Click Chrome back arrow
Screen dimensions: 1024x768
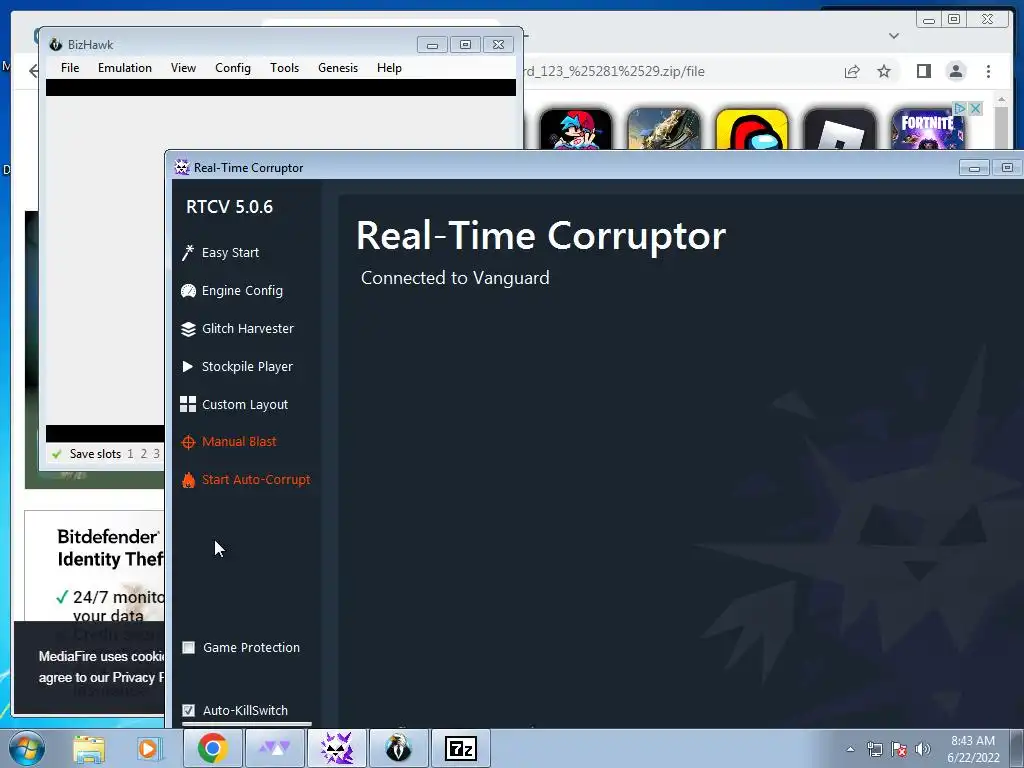[33, 71]
